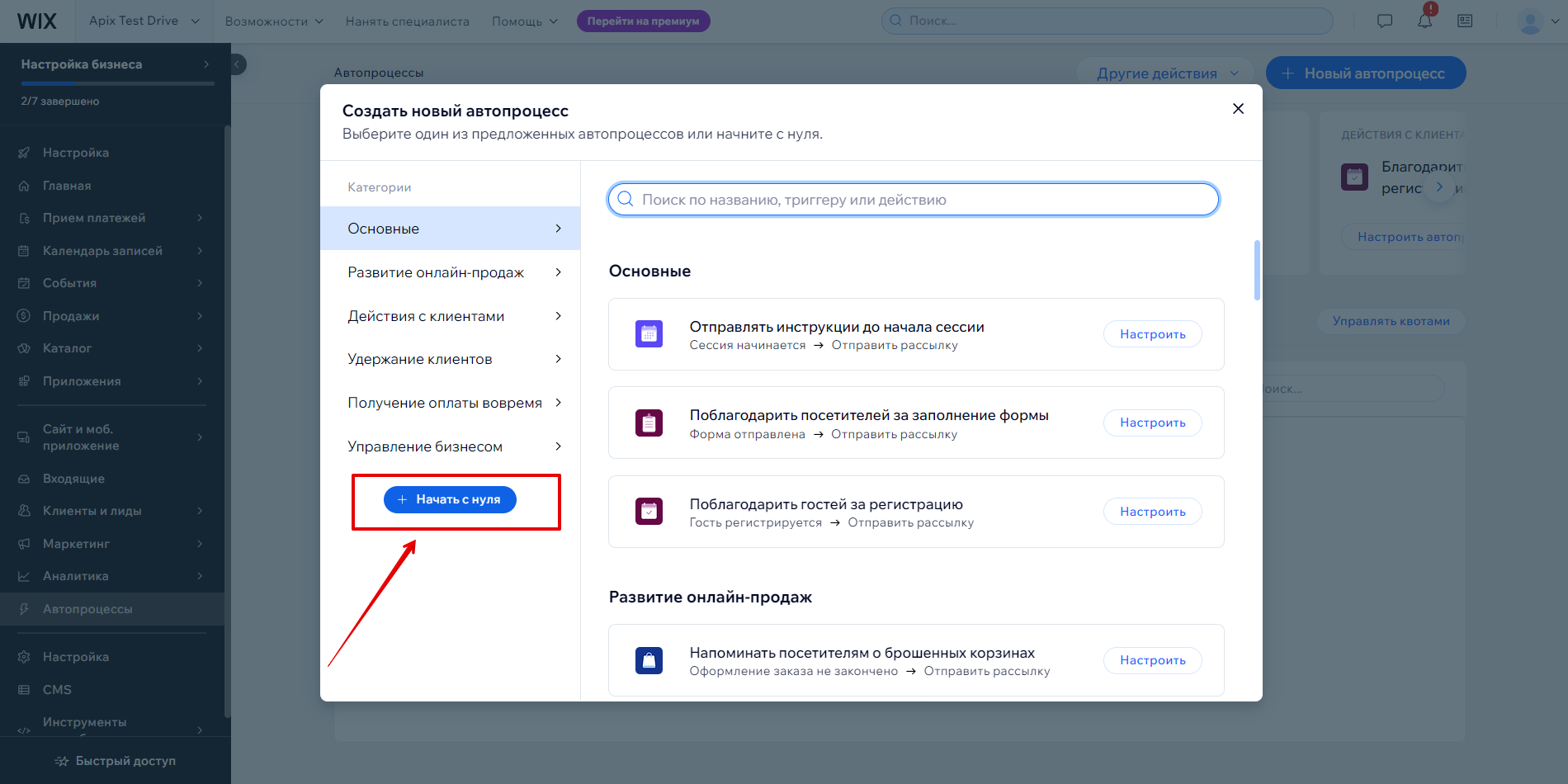Click the modal's vertical scrollbar
This screenshot has height=784, width=1568.
1257,271
